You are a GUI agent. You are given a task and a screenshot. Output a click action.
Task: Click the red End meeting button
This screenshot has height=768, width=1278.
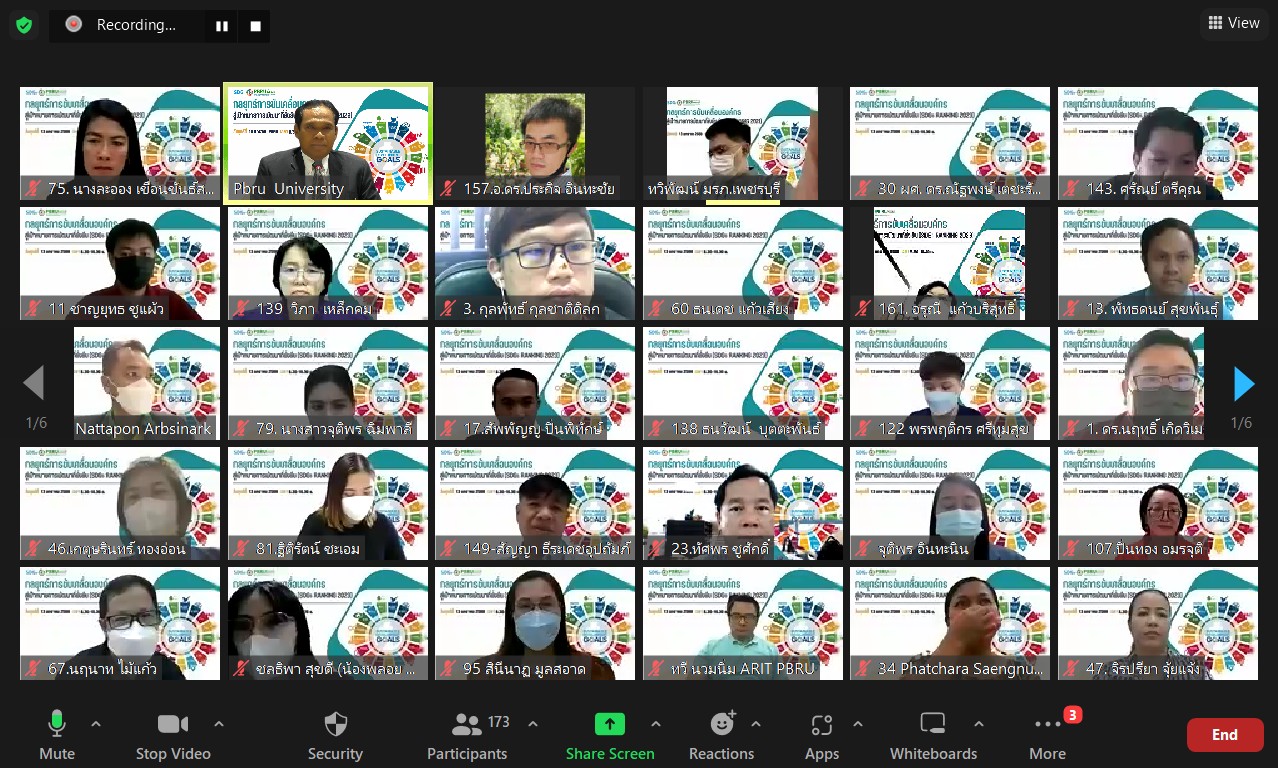point(1224,735)
